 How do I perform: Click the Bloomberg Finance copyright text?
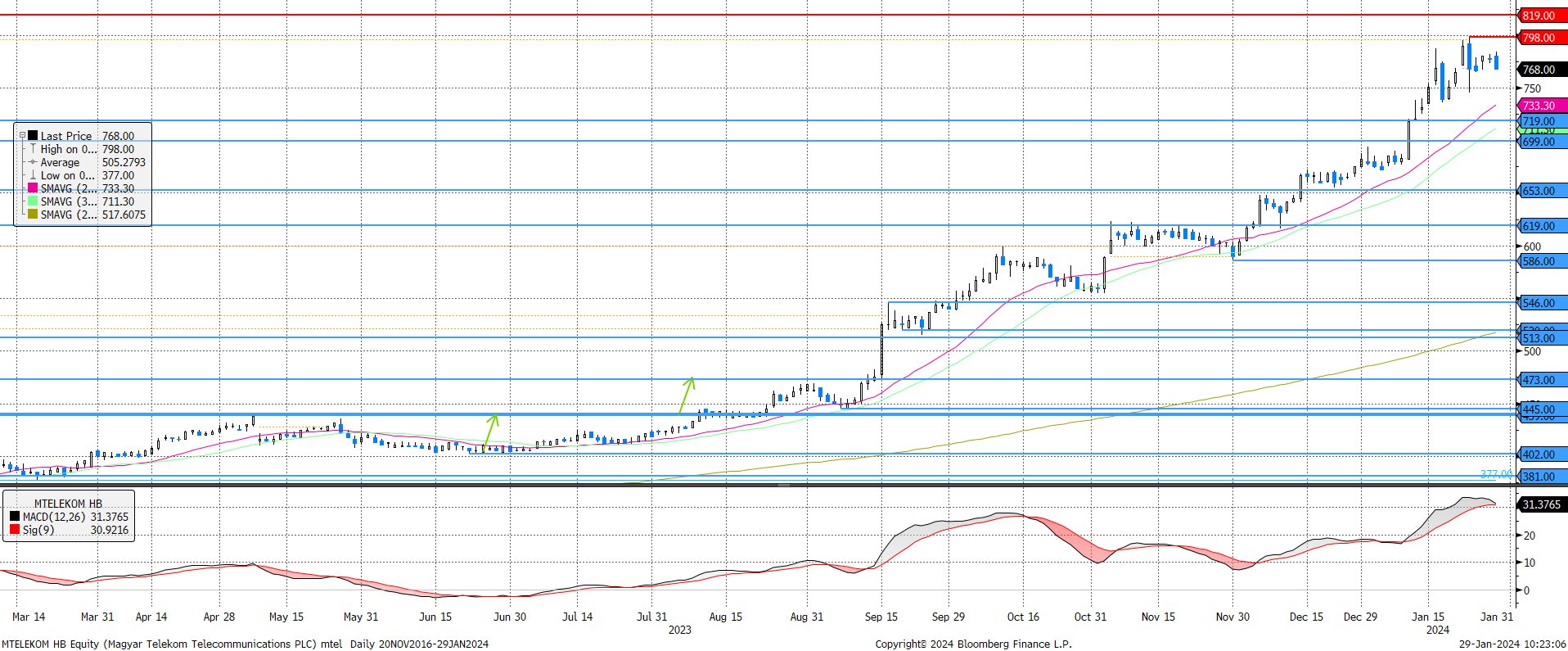[x=973, y=644]
